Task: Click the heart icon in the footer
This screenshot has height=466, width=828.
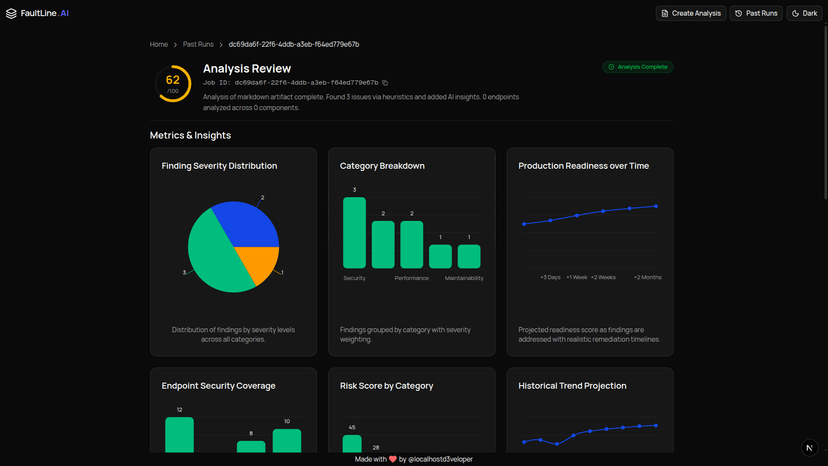Action: click(x=393, y=459)
